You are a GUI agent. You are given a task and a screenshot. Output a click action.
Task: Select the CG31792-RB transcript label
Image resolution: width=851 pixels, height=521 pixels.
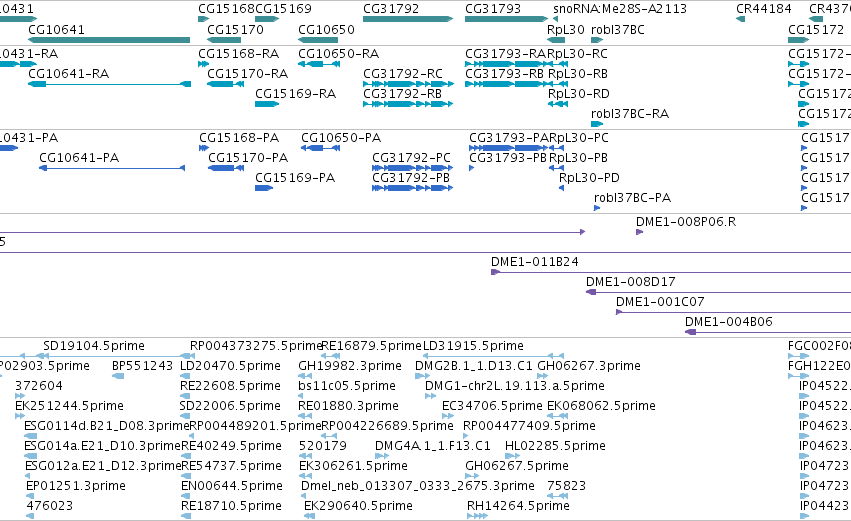(402, 93)
